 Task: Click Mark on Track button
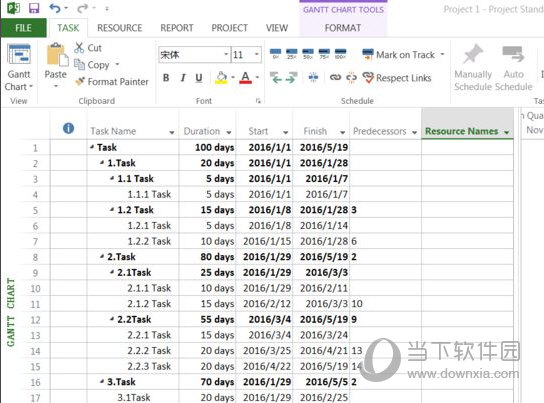(398, 55)
